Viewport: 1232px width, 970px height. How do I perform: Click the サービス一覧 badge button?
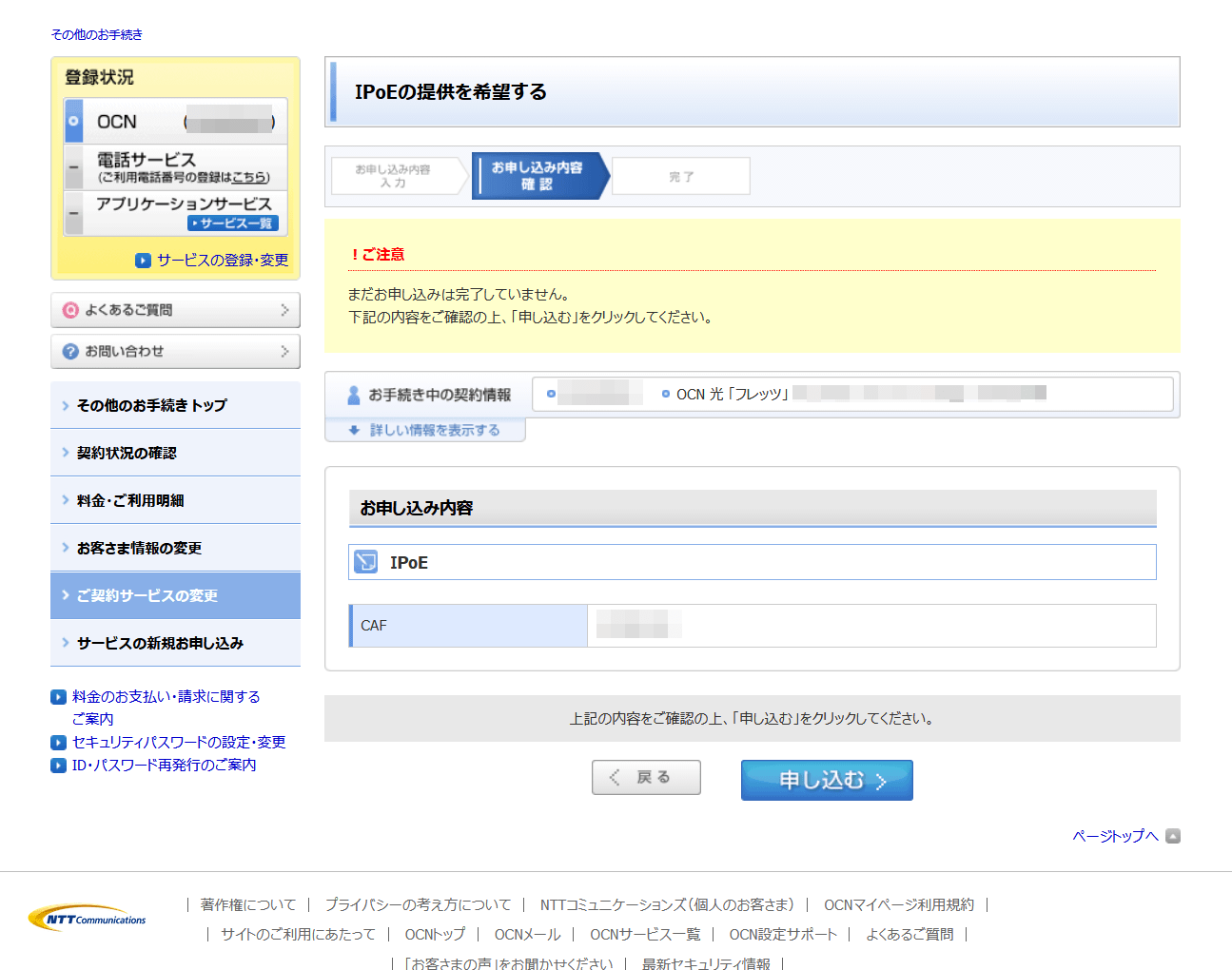coord(233,223)
